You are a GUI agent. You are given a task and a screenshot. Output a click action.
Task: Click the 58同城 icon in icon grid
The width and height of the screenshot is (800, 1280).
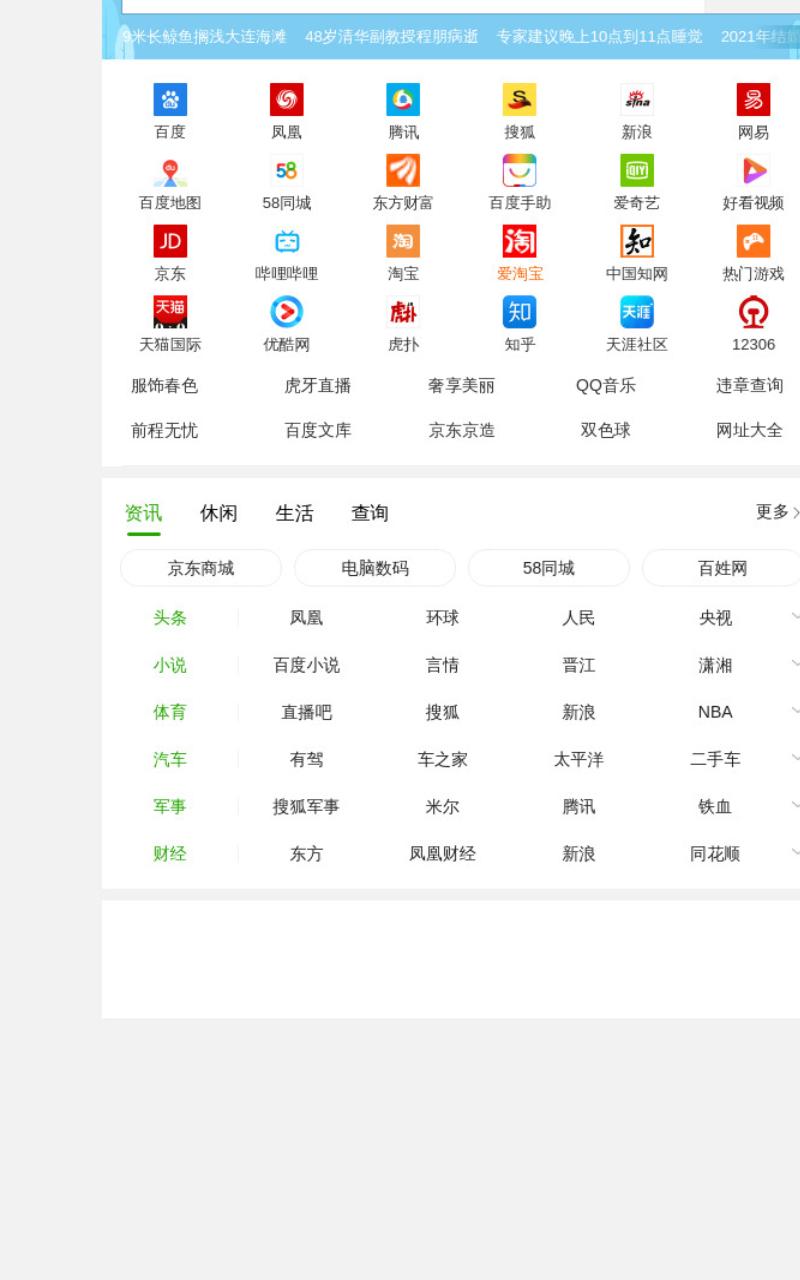point(287,171)
